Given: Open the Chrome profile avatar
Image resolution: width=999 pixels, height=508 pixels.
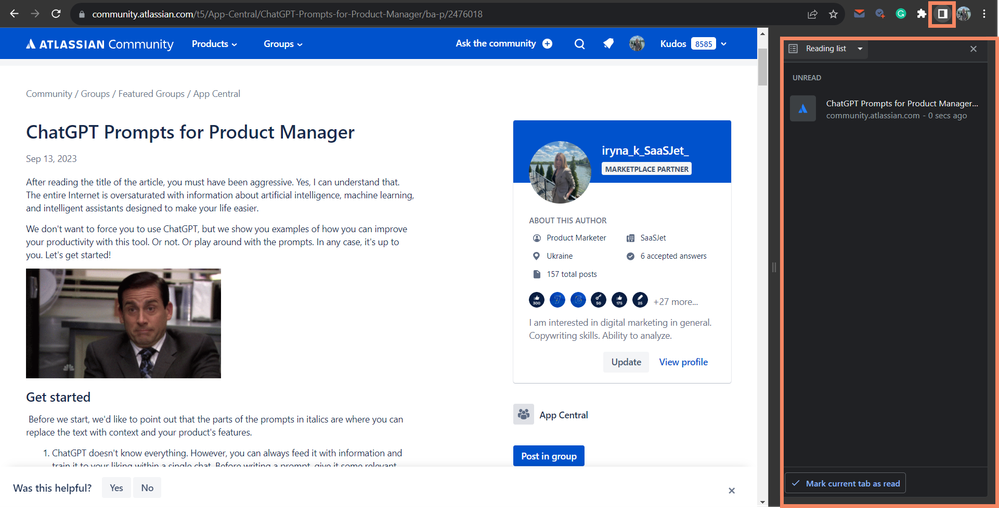Looking at the screenshot, I should click(963, 13).
